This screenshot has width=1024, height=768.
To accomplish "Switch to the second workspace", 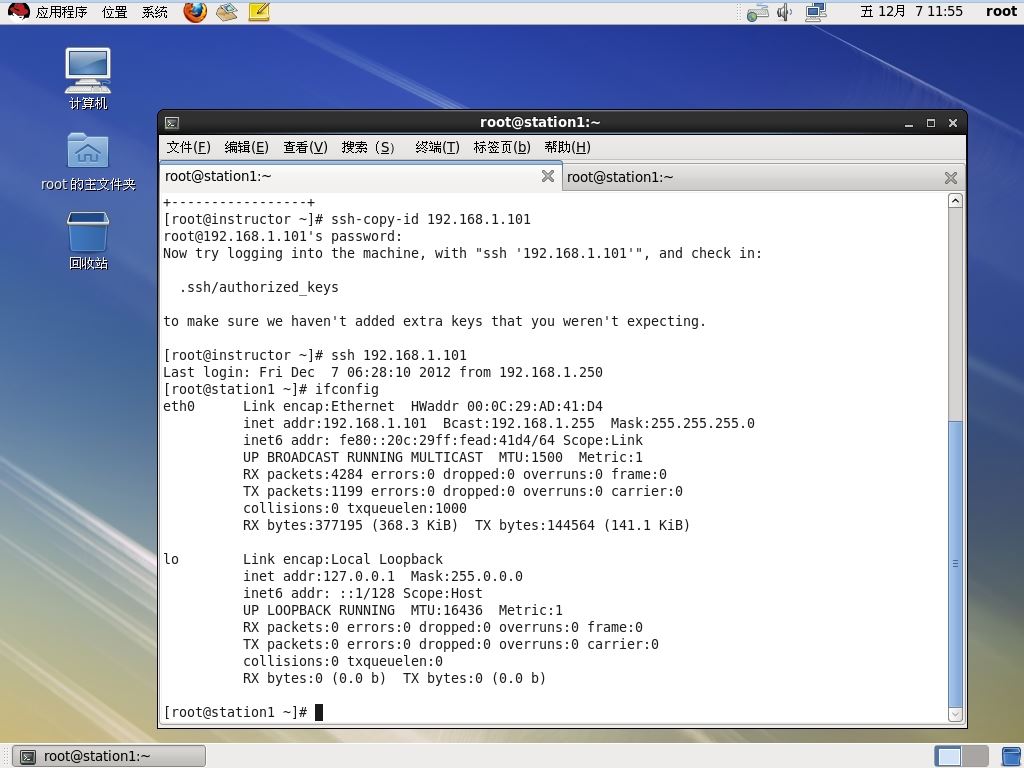I will click(x=974, y=756).
